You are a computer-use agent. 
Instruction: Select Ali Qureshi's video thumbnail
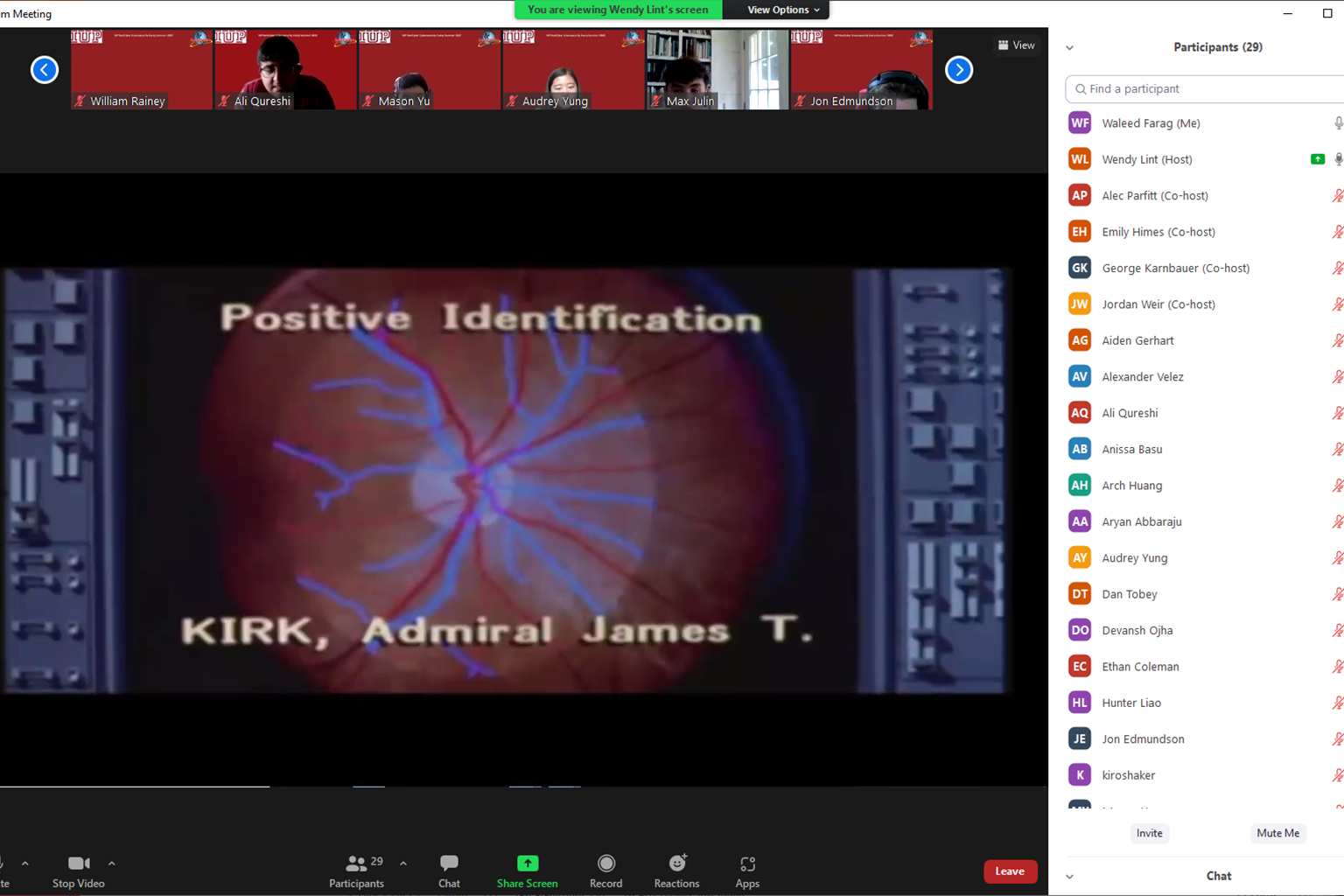coord(285,70)
